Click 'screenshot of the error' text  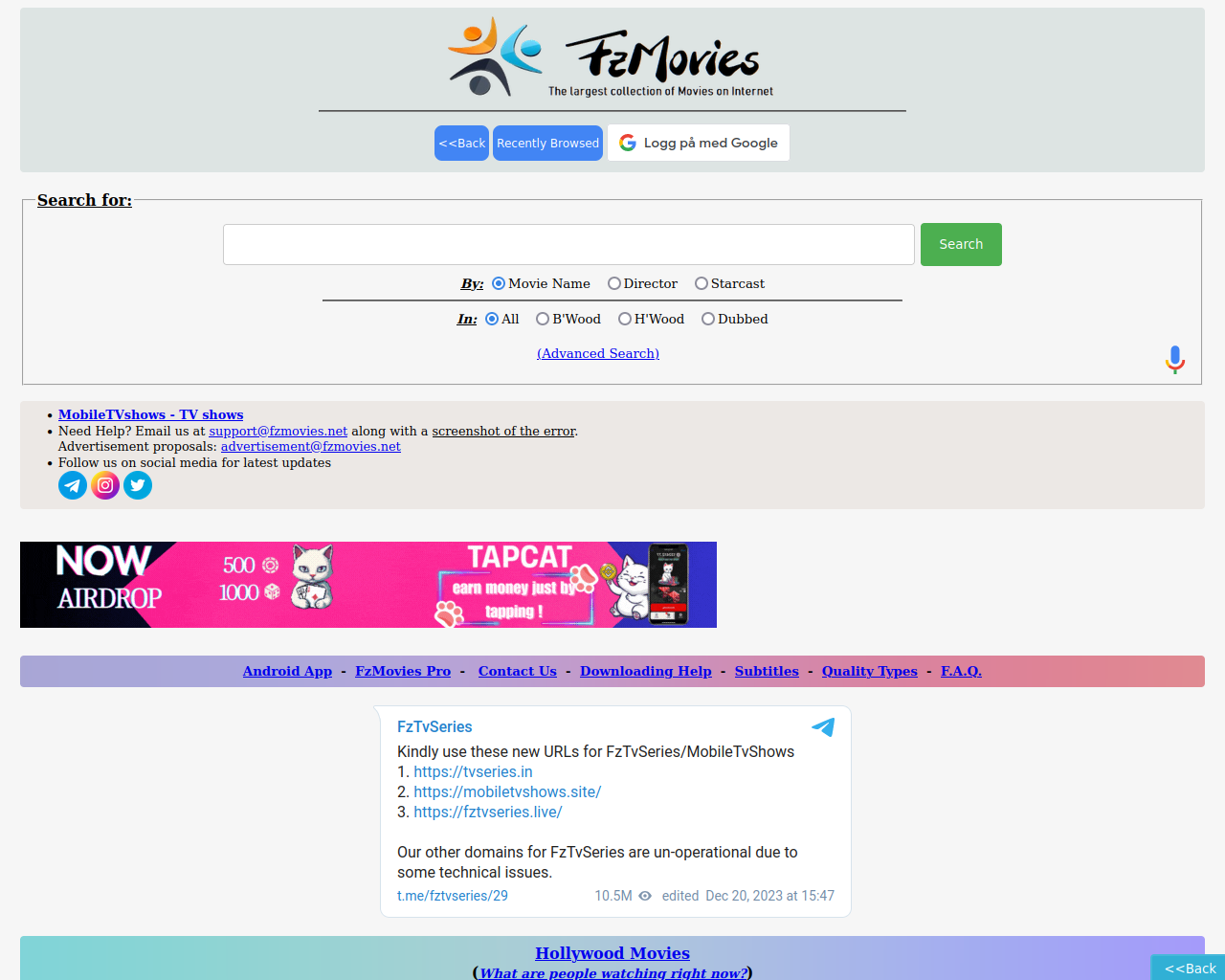[x=503, y=431]
